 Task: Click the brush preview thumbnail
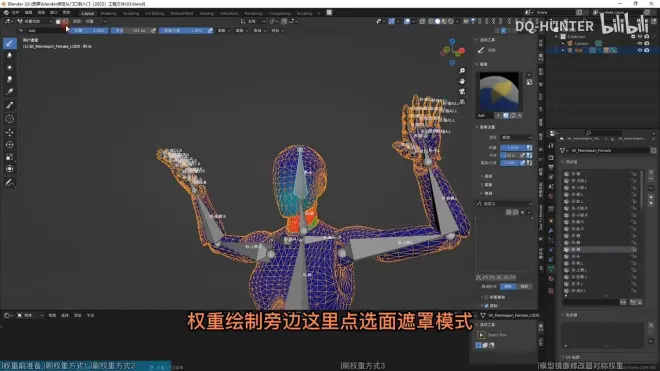pyautogui.click(x=499, y=91)
